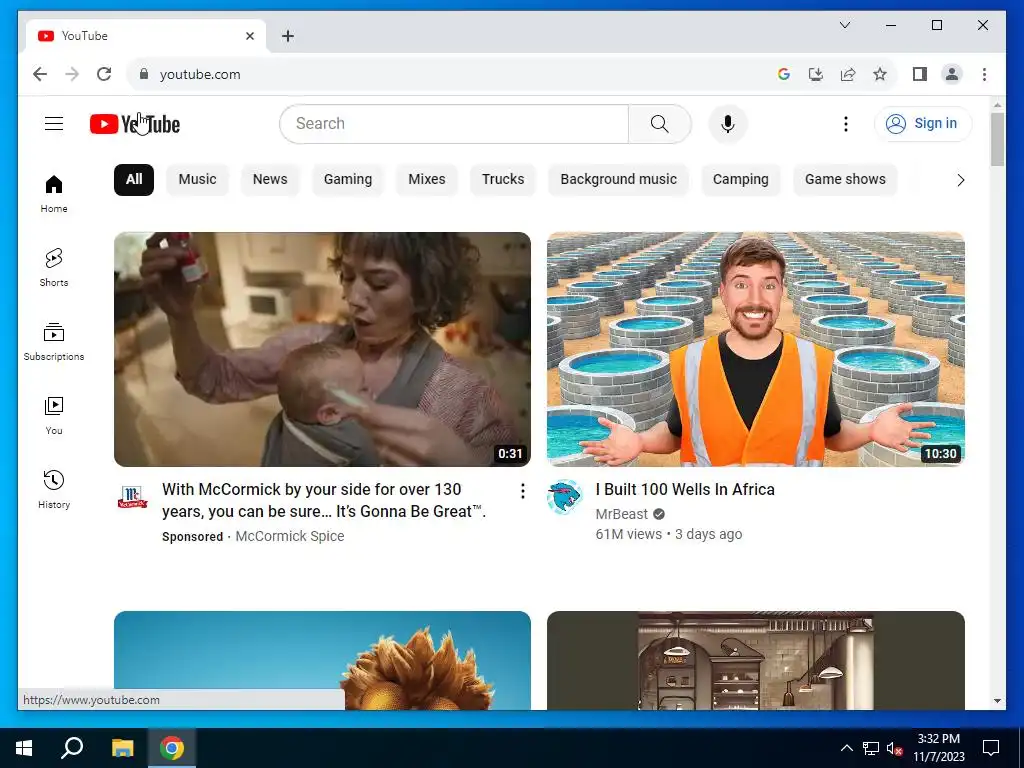Click the Google icon in address bar
1024x768 pixels.
pyautogui.click(x=784, y=74)
